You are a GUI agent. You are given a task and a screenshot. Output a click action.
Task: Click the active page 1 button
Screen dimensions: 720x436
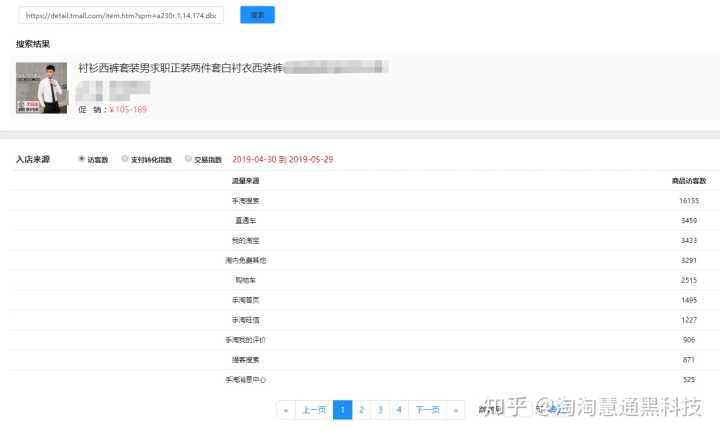coord(342,409)
